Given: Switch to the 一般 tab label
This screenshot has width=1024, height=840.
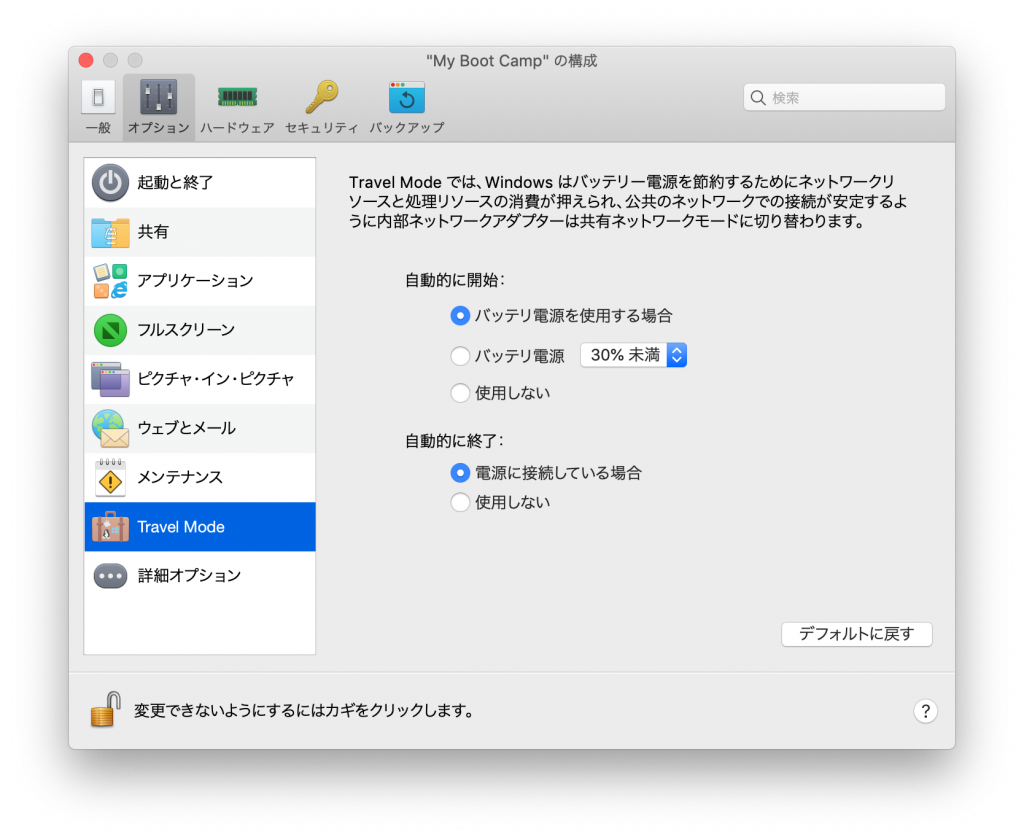Looking at the screenshot, I should tap(98, 127).
